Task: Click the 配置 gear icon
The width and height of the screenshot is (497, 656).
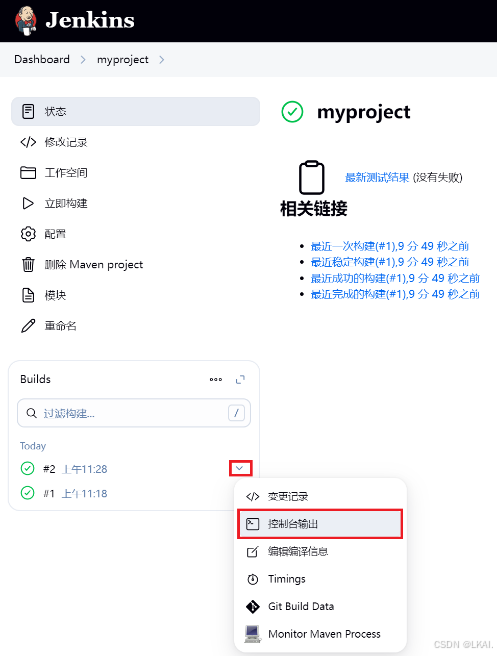Action: coord(28,234)
